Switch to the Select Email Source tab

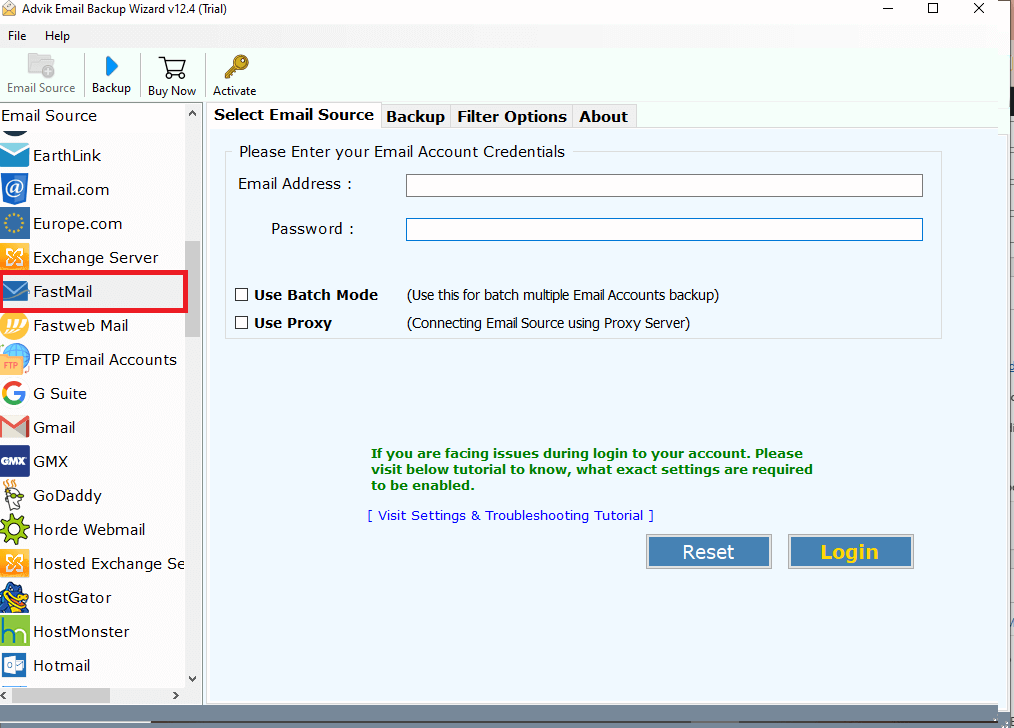coord(294,114)
